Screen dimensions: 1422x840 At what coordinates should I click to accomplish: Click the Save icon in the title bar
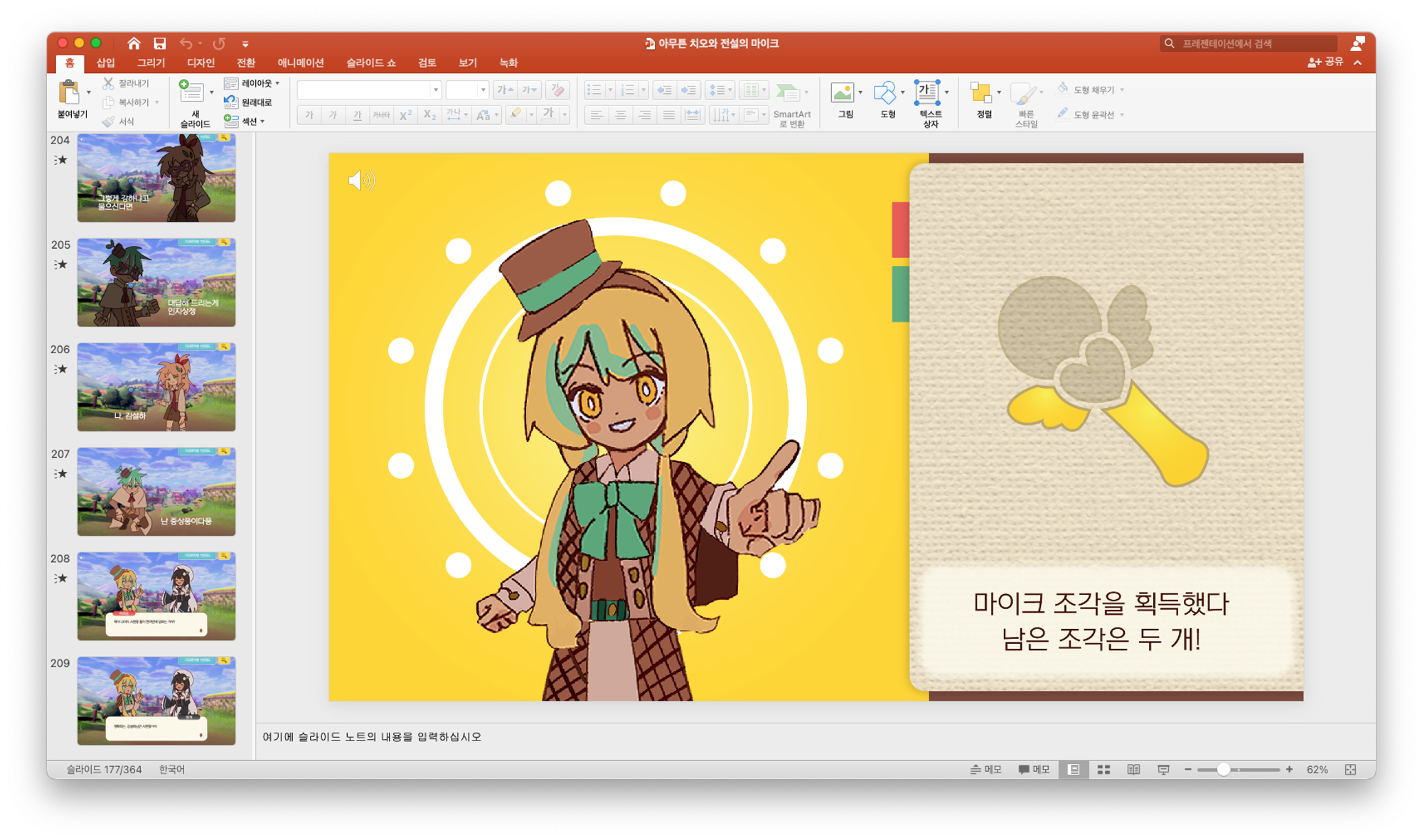[159, 43]
